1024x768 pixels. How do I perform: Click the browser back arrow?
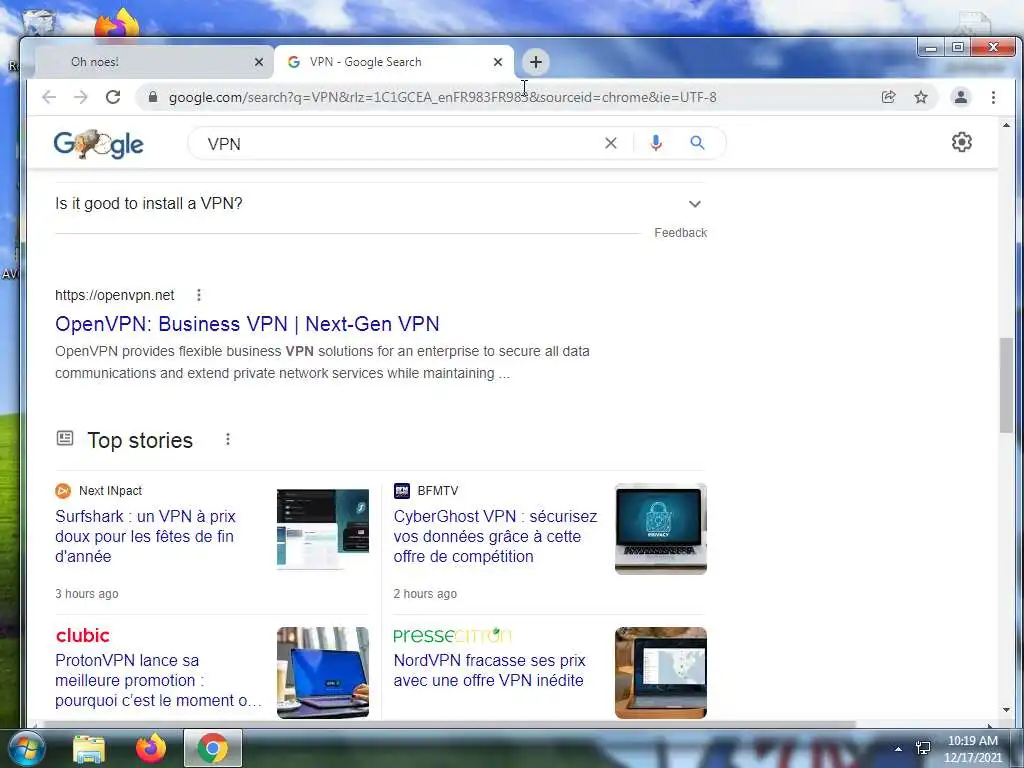click(x=49, y=97)
